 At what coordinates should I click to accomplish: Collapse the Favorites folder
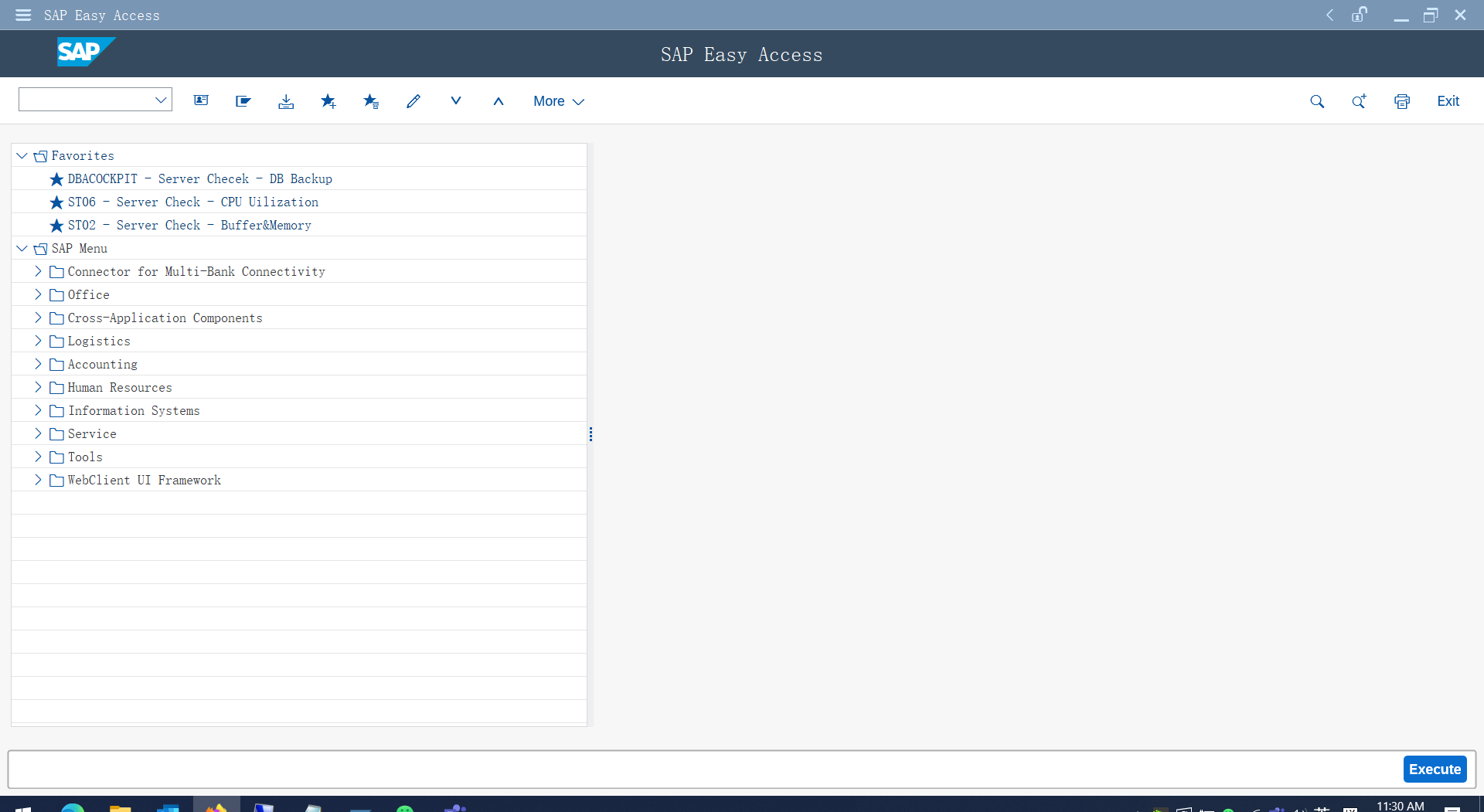[22, 156]
